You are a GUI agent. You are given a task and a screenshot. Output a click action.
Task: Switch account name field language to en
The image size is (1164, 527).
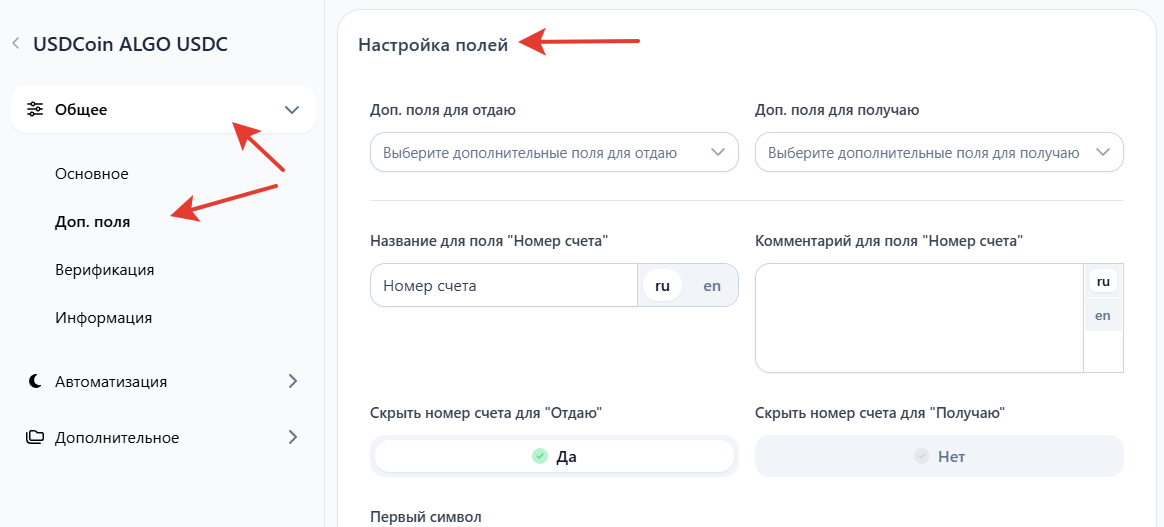[711, 285]
